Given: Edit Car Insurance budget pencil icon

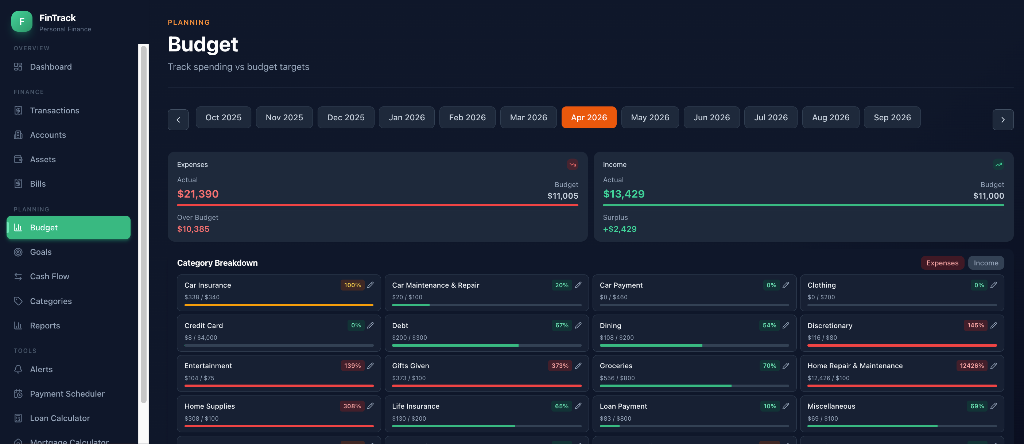Looking at the screenshot, I should pyautogui.click(x=370, y=285).
